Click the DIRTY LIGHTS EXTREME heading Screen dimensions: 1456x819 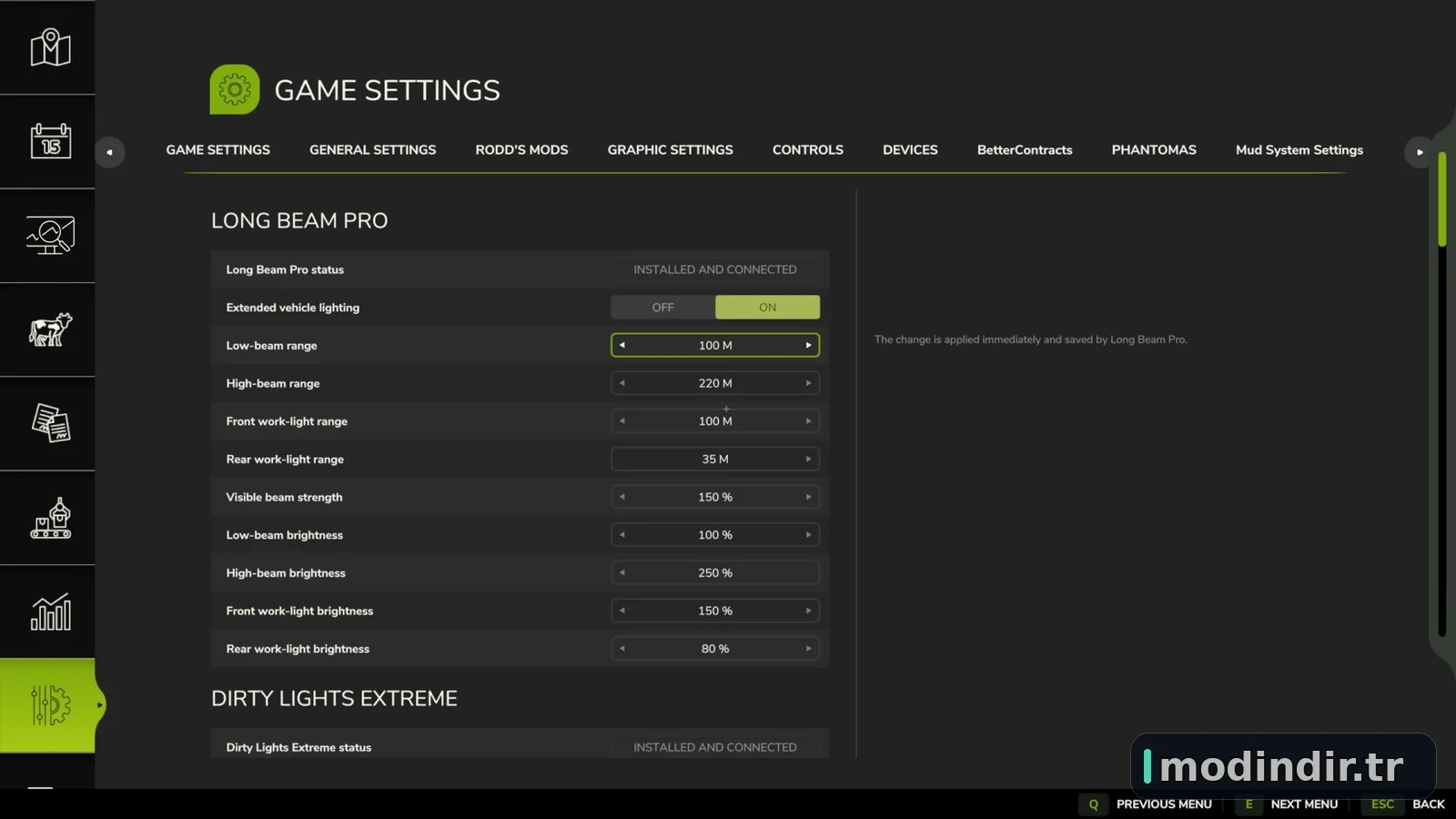coord(334,698)
